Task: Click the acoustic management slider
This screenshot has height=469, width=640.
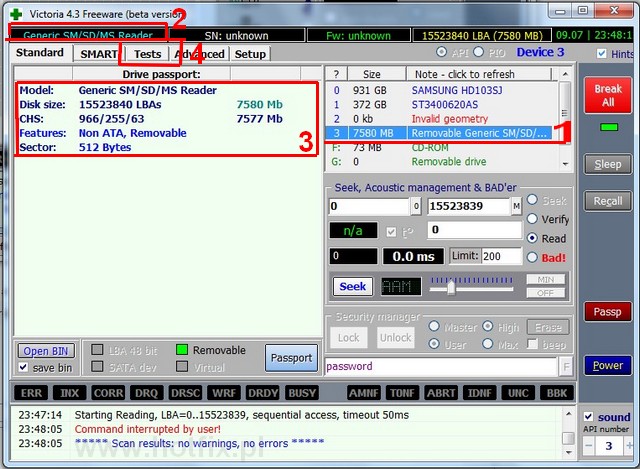Action: coord(452,287)
